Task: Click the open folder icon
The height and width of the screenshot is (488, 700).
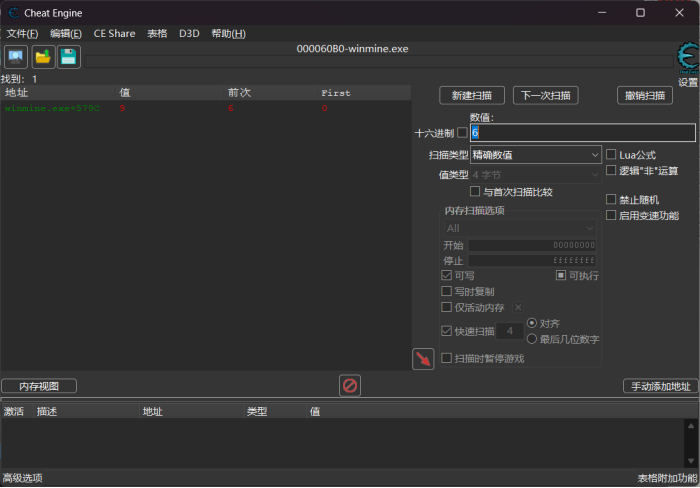Action: [43, 57]
